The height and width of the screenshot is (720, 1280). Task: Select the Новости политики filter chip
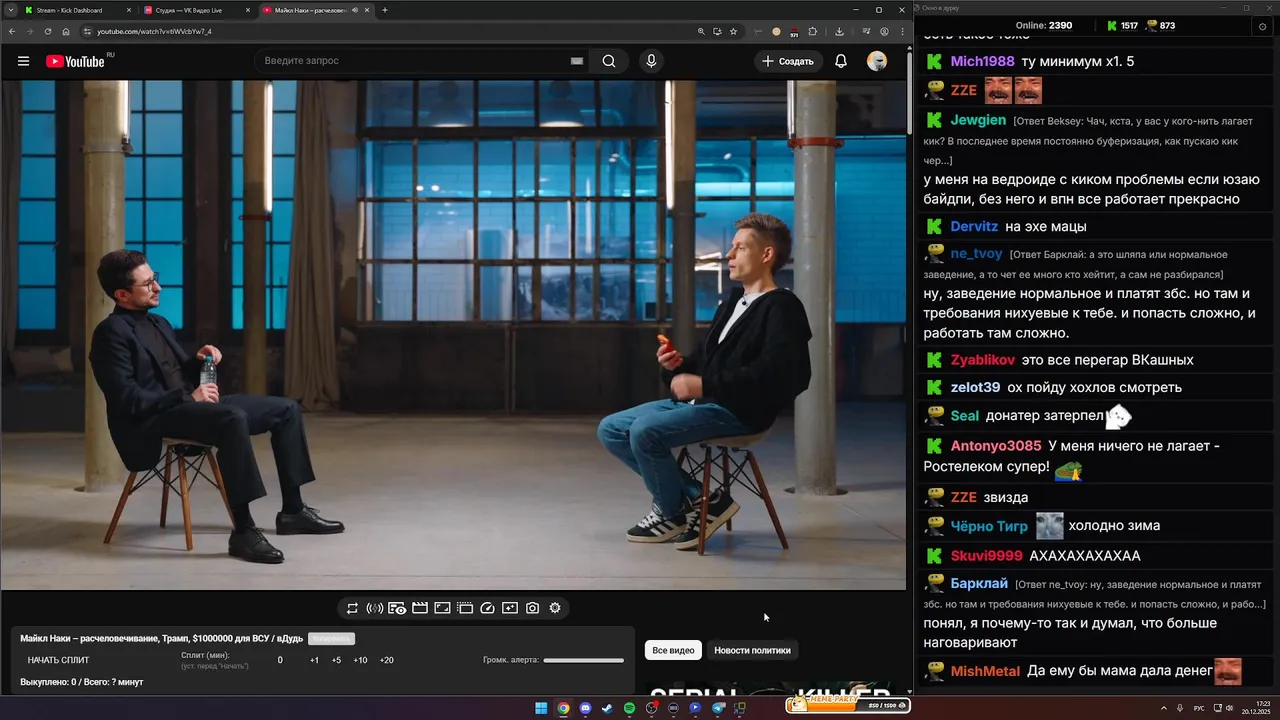(x=752, y=650)
